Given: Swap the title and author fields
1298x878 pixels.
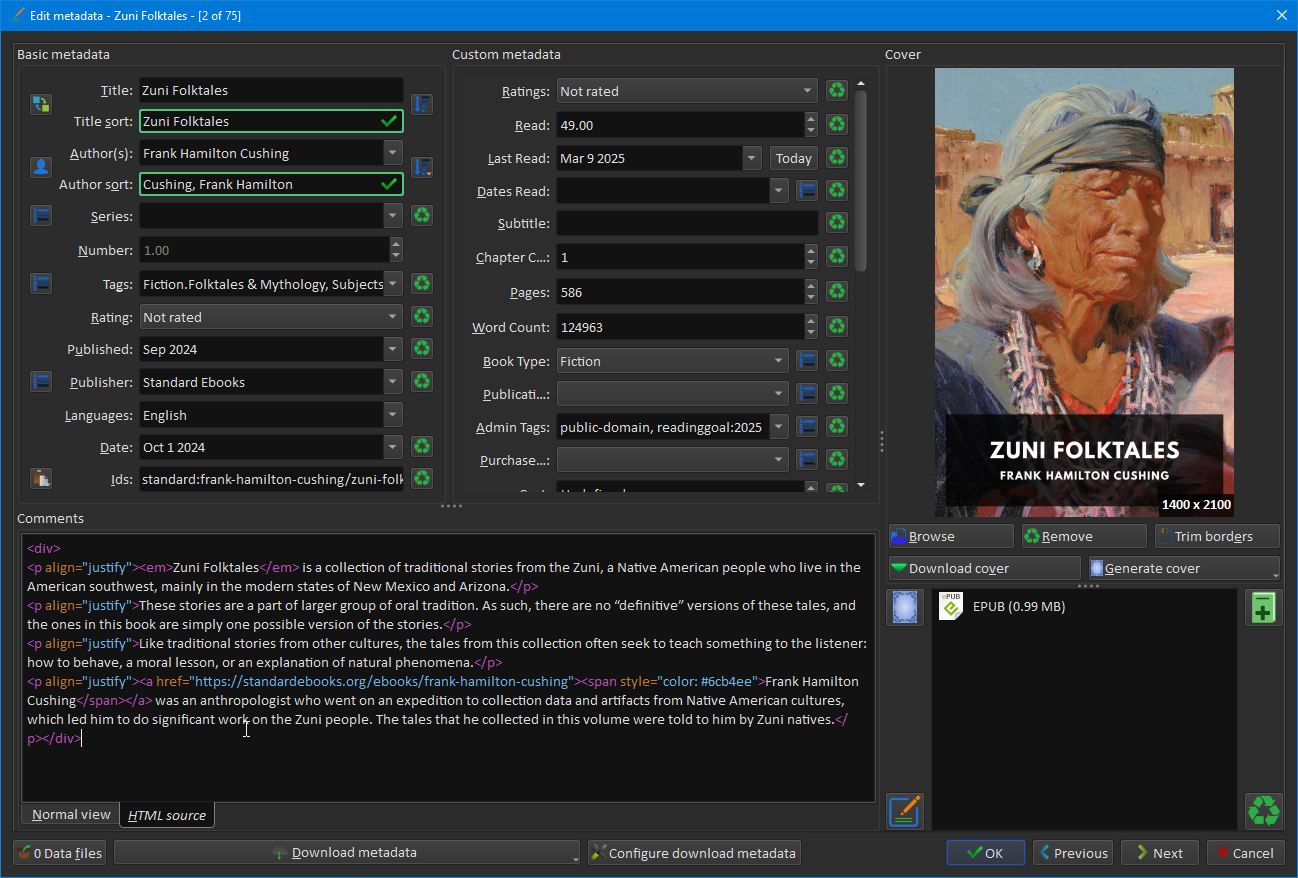Looking at the screenshot, I should 41,105.
